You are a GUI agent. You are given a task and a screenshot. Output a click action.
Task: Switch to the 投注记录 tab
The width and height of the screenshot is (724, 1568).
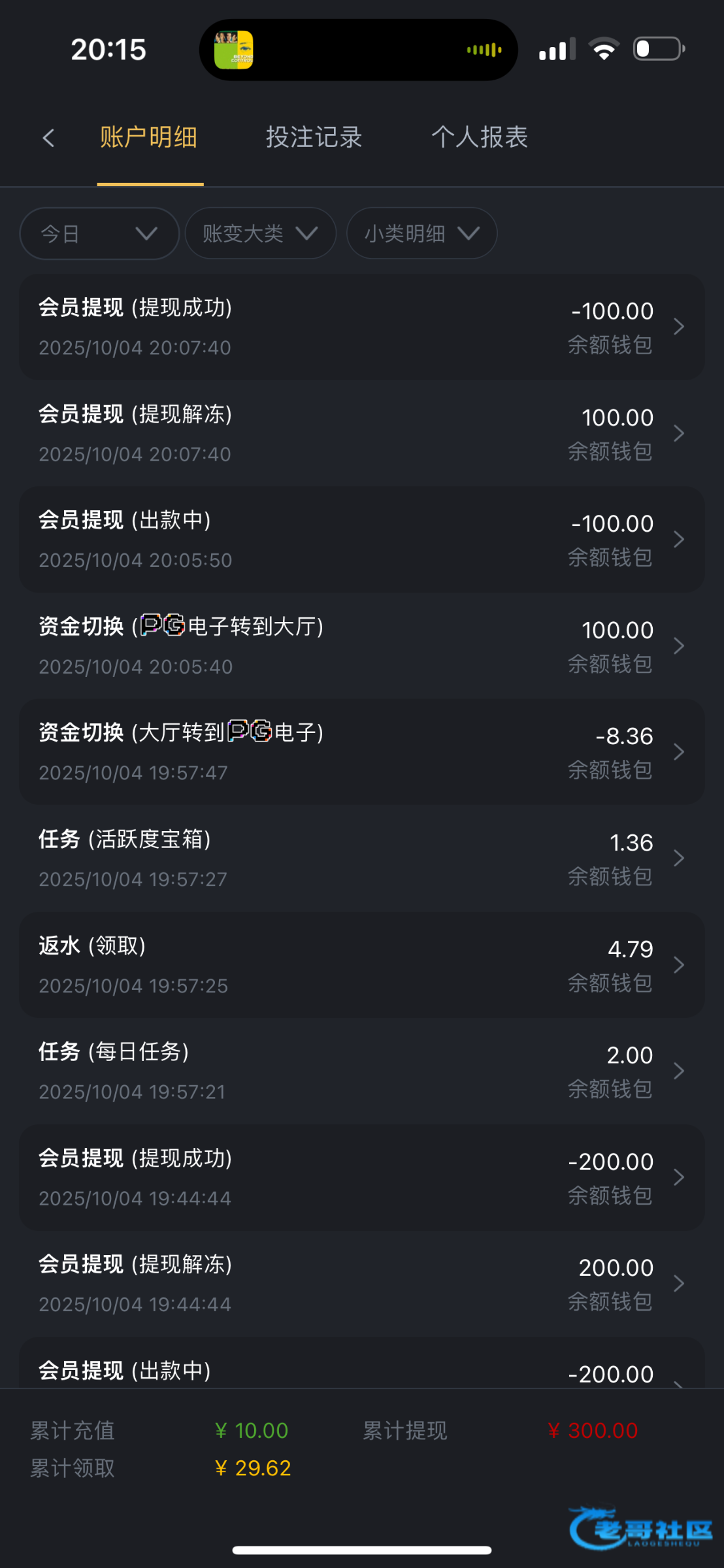tap(314, 138)
